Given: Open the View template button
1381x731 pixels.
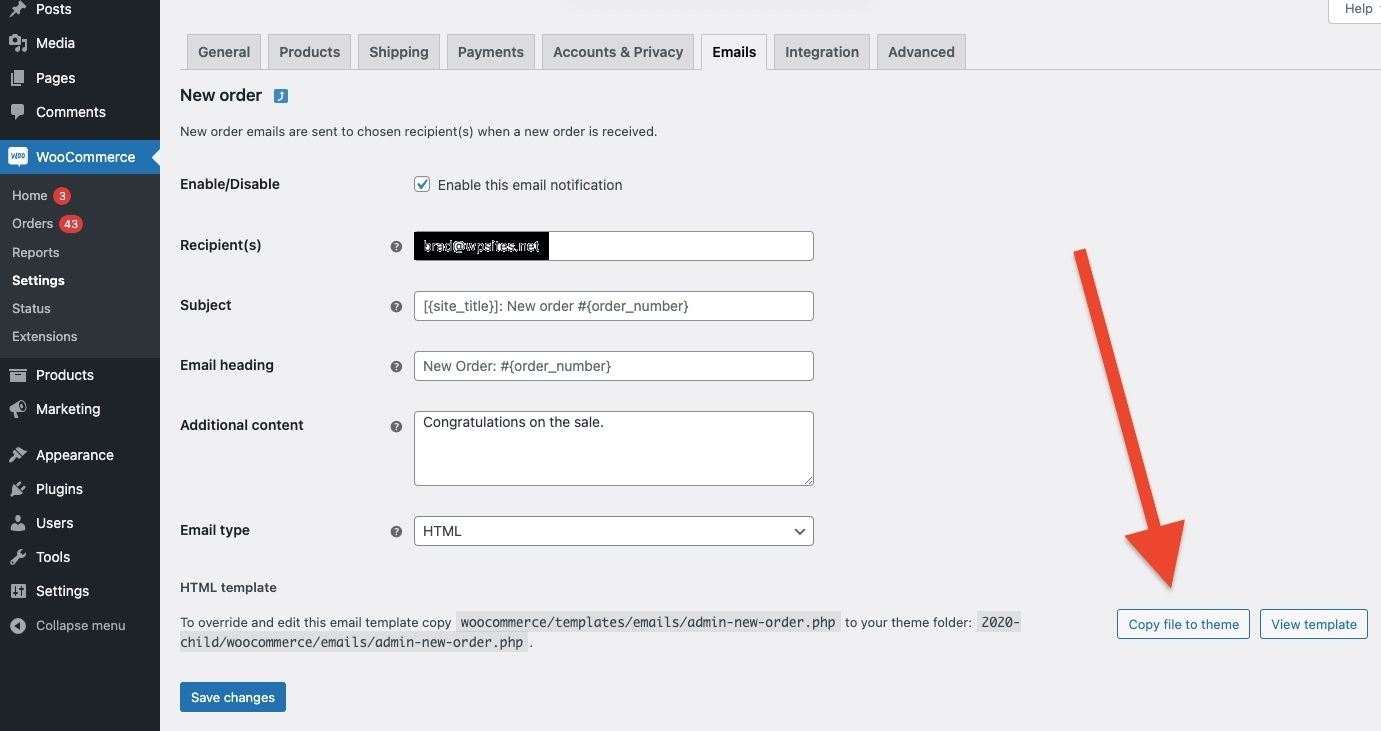Looking at the screenshot, I should tap(1313, 624).
